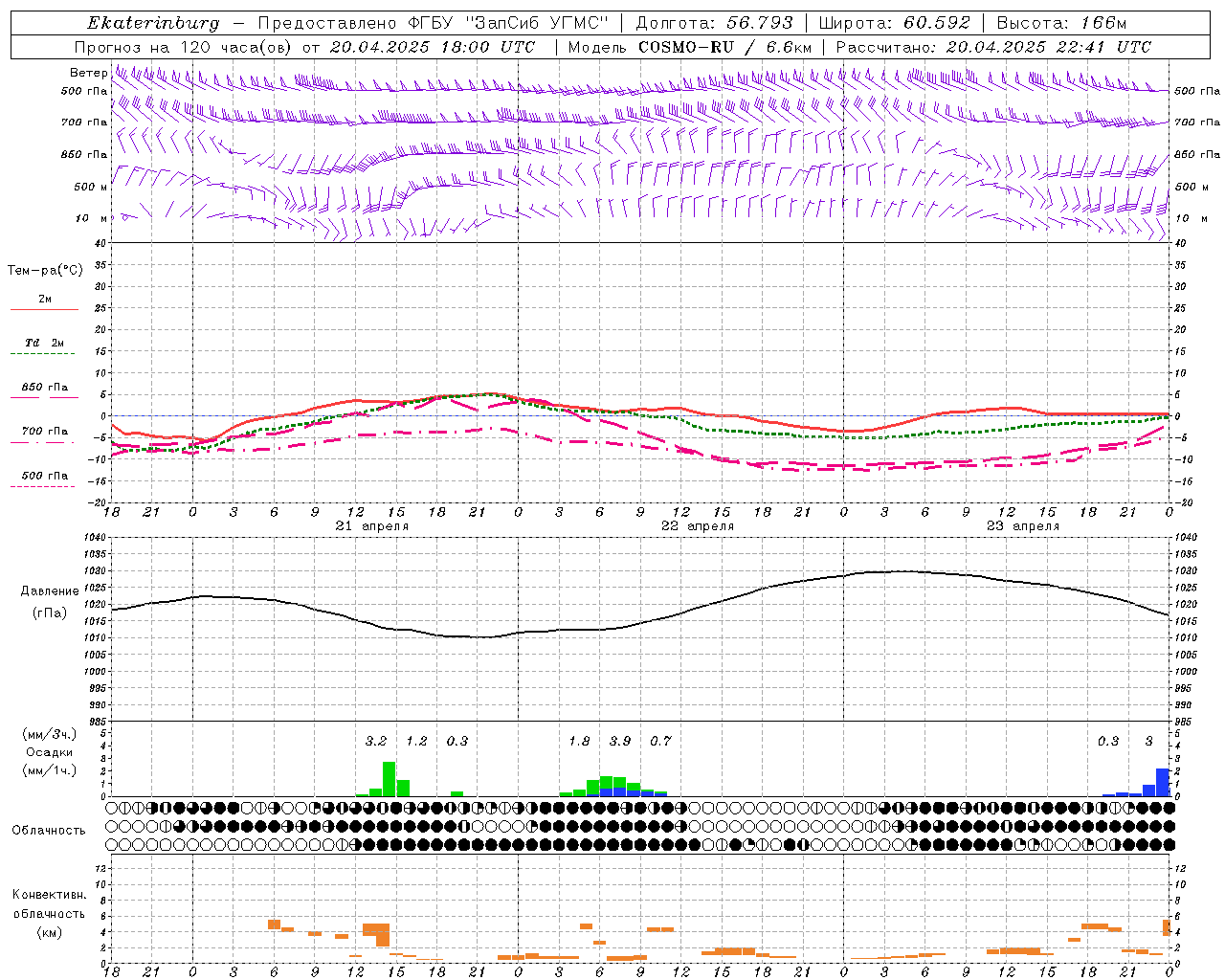Click the Конвективн. convective cloud label
The width and height of the screenshot is (1225, 980).
coord(49,895)
